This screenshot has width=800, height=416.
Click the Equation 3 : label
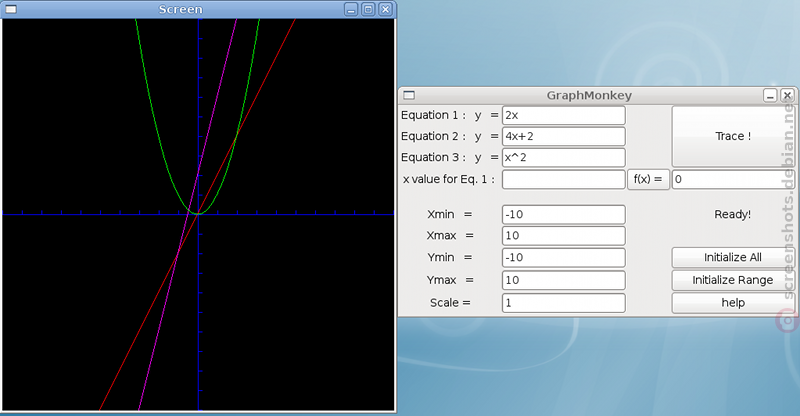pos(433,157)
